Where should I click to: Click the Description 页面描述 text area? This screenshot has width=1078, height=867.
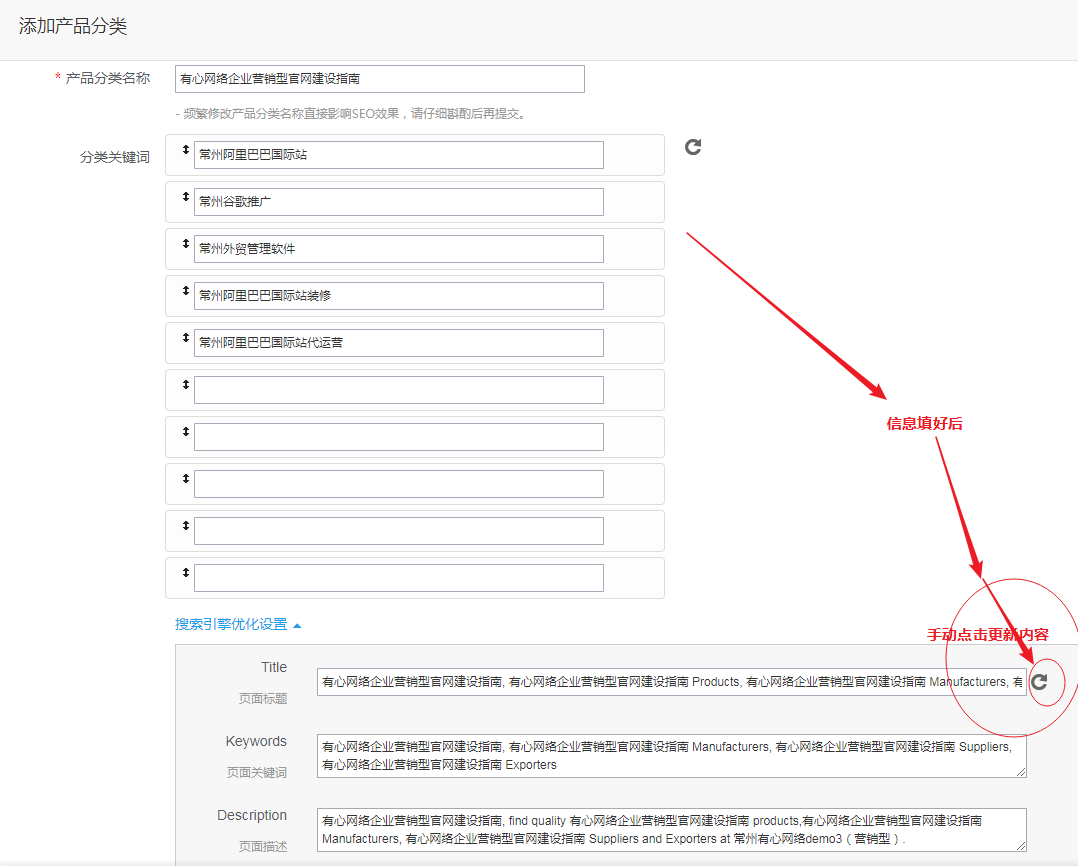[x=671, y=830]
